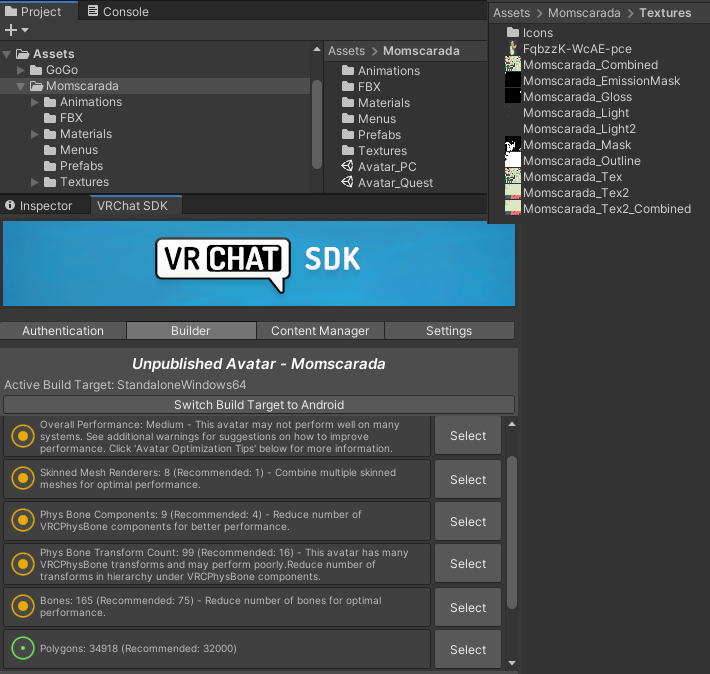Image resolution: width=710 pixels, height=674 pixels.
Task: Select the Avatar_Quest scene icon
Action: (x=347, y=182)
